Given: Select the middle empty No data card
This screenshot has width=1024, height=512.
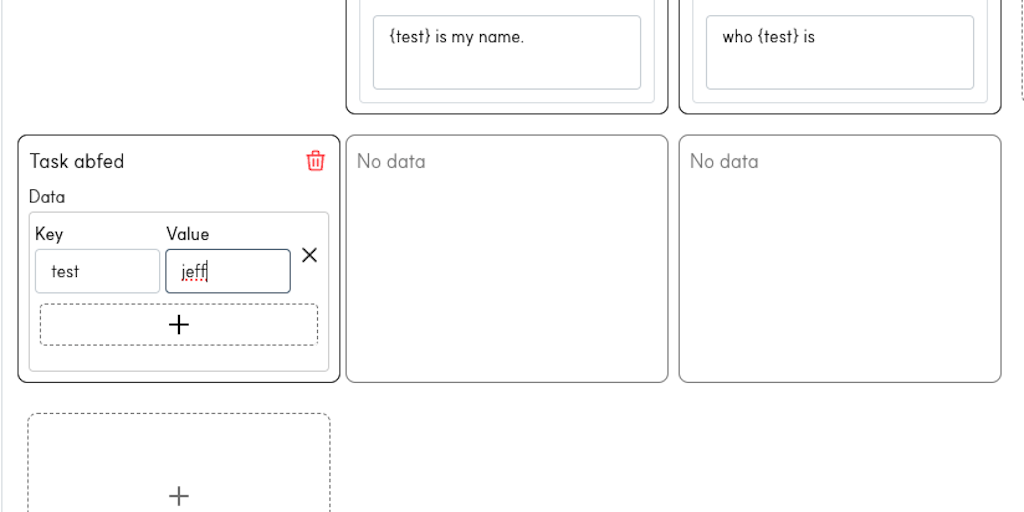Looking at the screenshot, I should [x=507, y=280].
